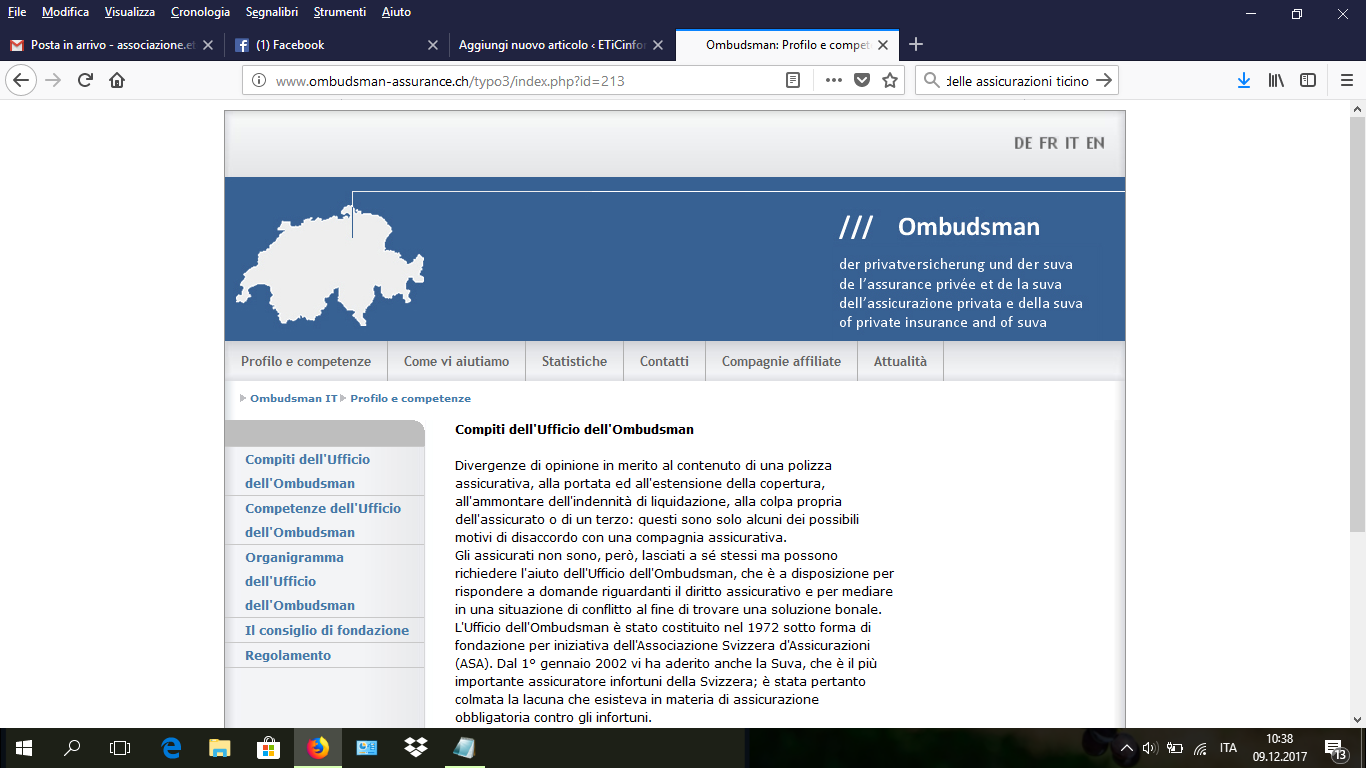Toggle Reader View icon
This screenshot has height=768, width=1366.
(793, 81)
